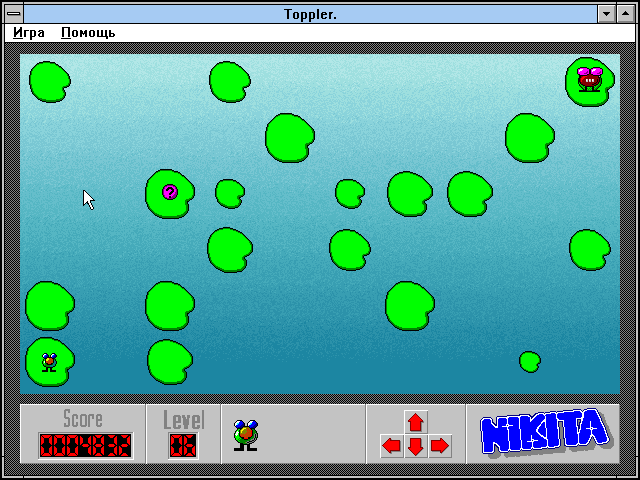Click the red right arrow button
640x480 pixels.
click(x=440, y=446)
